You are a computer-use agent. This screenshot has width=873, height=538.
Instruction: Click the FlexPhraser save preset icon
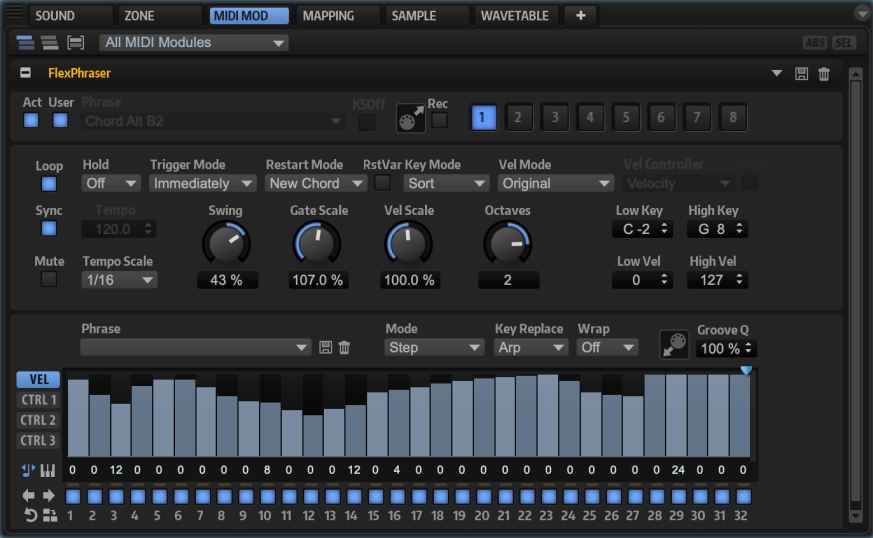click(802, 74)
